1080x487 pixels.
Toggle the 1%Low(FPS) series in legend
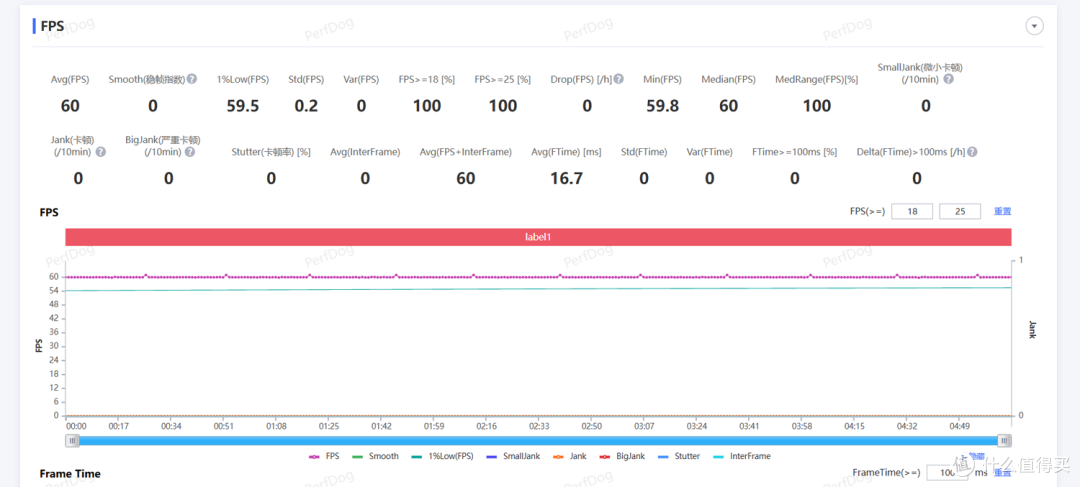[442, 456]
